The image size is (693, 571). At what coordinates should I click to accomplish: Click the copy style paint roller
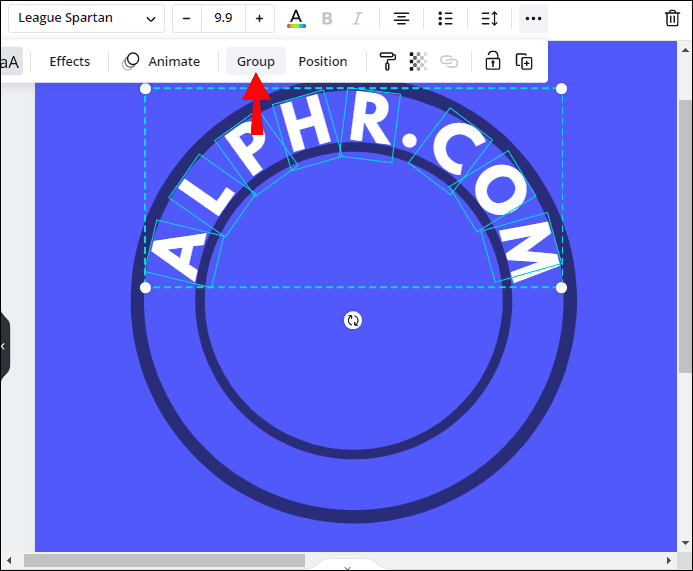point(388,62)
